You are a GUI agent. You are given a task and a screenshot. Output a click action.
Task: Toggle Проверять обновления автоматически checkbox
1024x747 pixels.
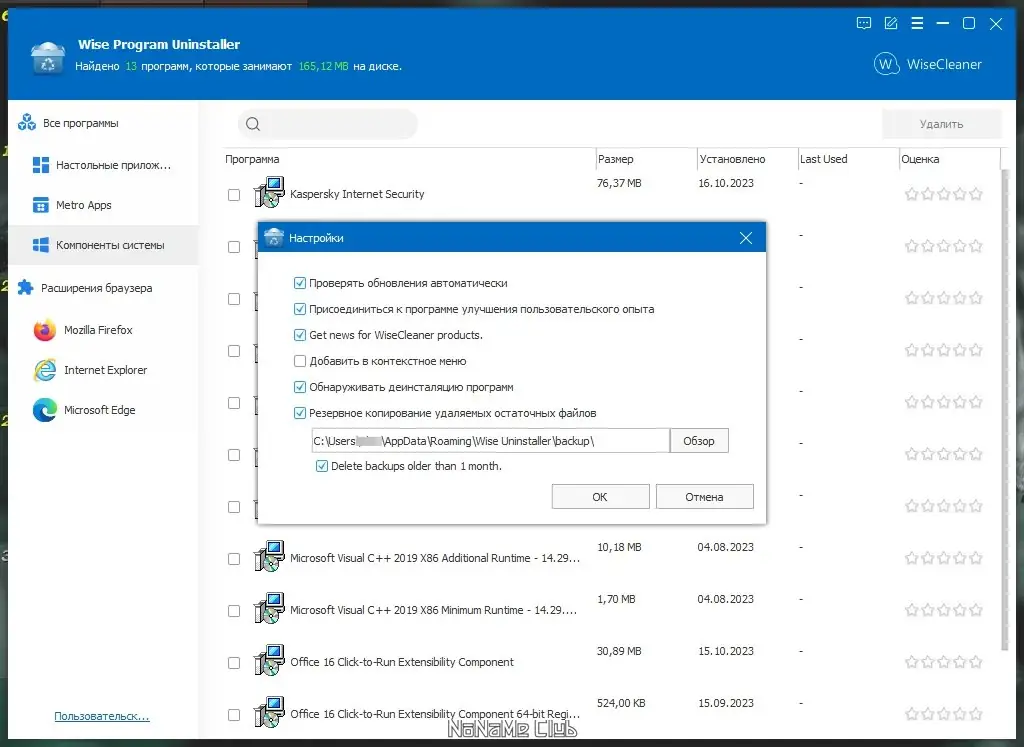click(x=300, y=283)
